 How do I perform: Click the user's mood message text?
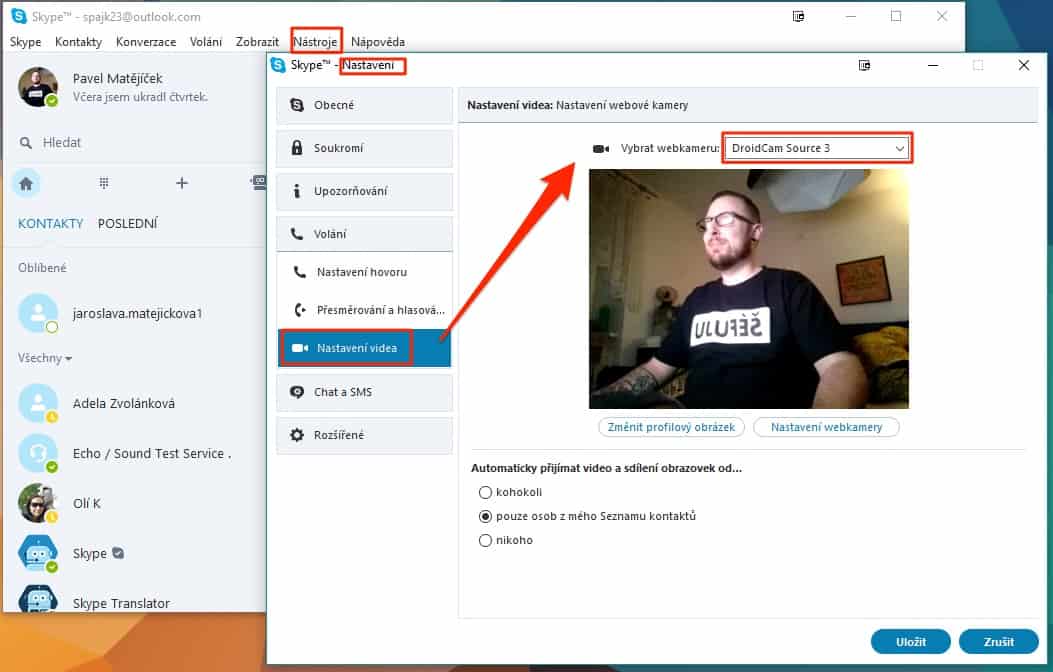[x=140, y=97]
